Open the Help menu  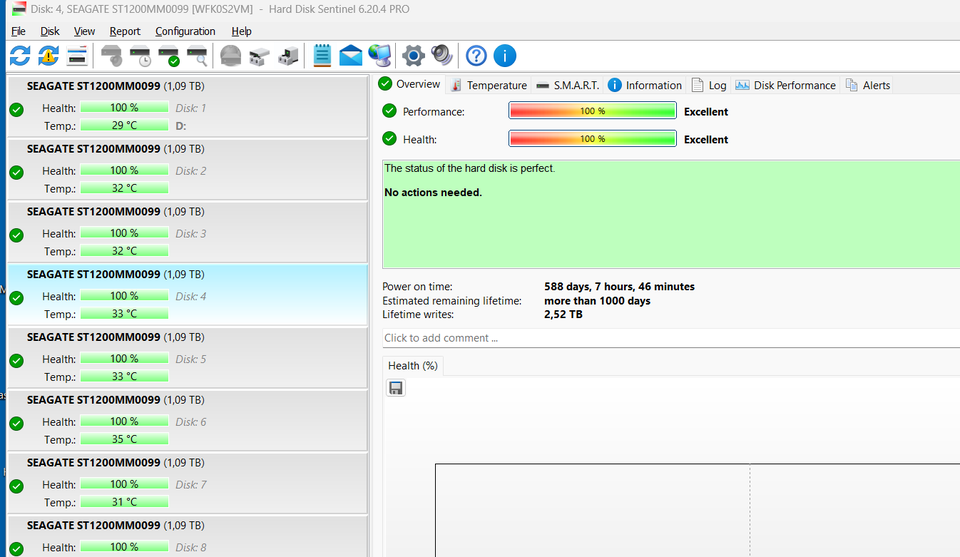pos(241,31)
